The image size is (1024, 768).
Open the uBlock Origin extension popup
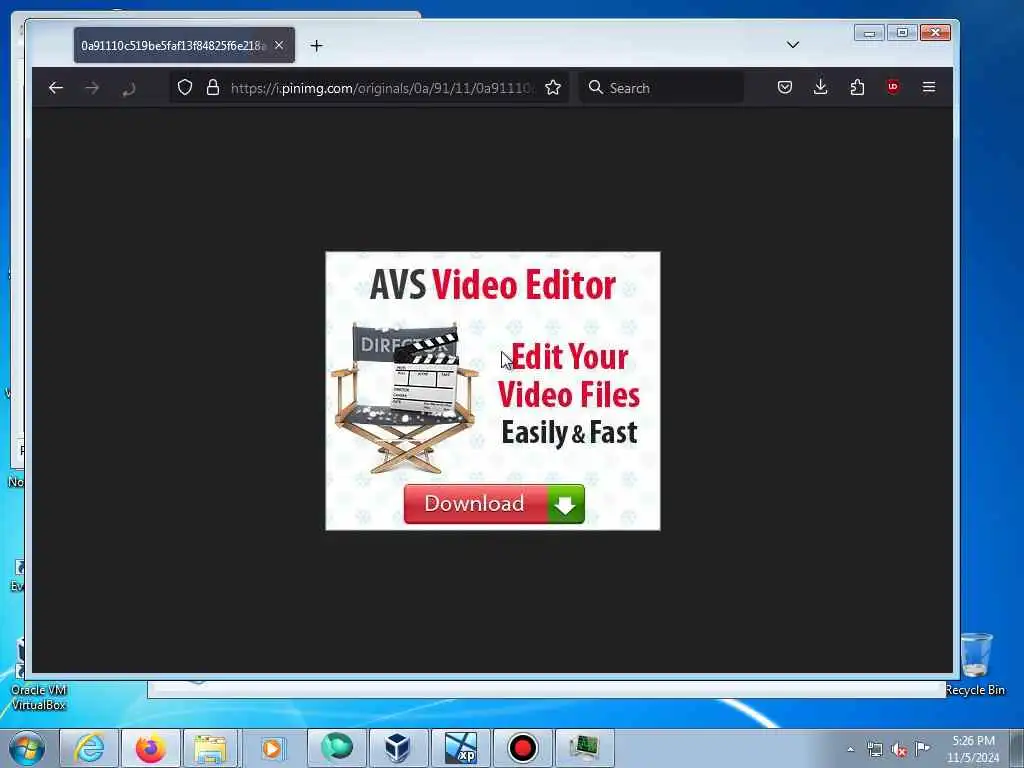click(x=893, y=87)
